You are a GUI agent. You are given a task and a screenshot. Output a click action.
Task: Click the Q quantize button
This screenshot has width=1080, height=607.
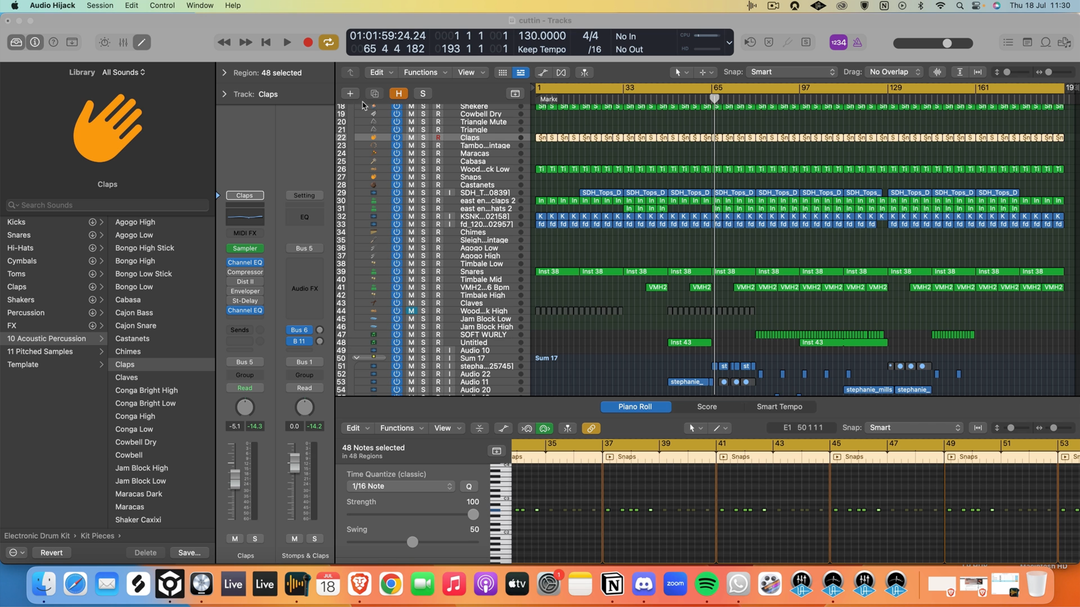coord(468,486)
